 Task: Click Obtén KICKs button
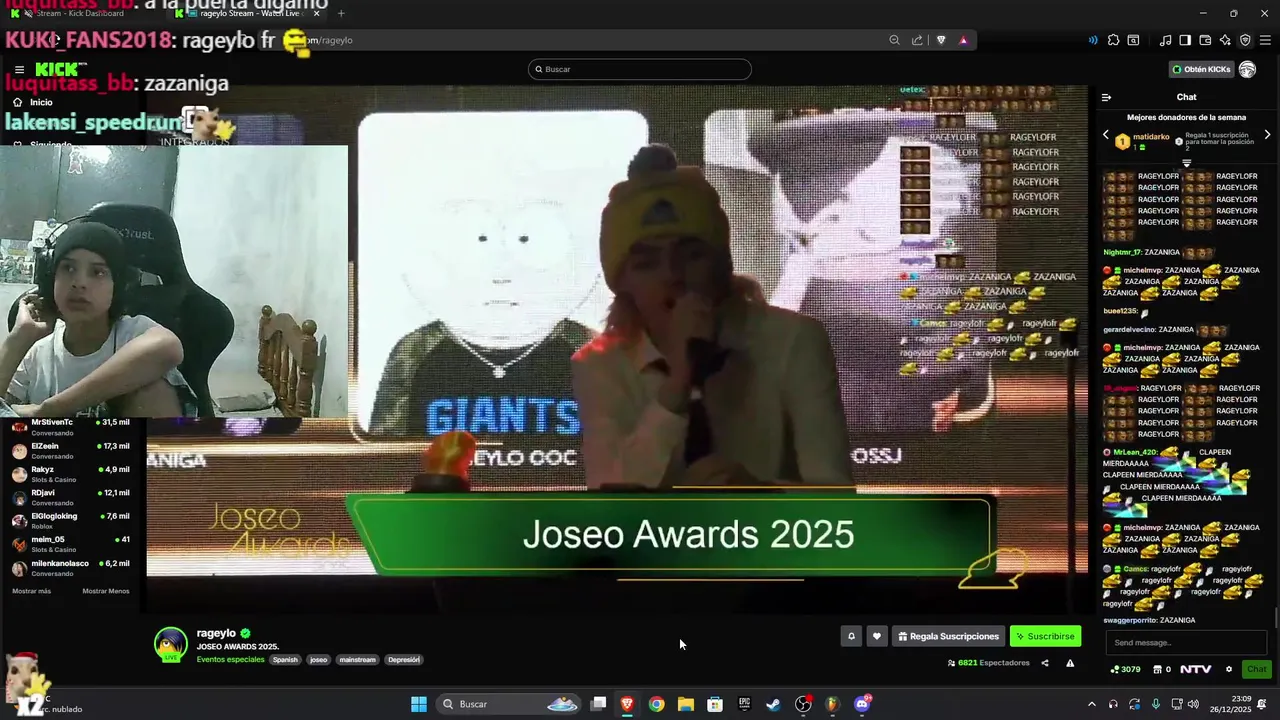[1200, 69]
